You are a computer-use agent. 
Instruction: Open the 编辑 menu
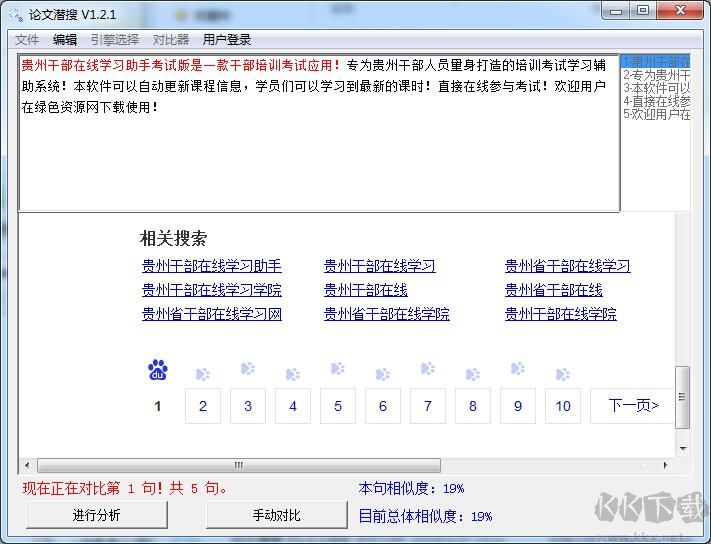(65, 40)
